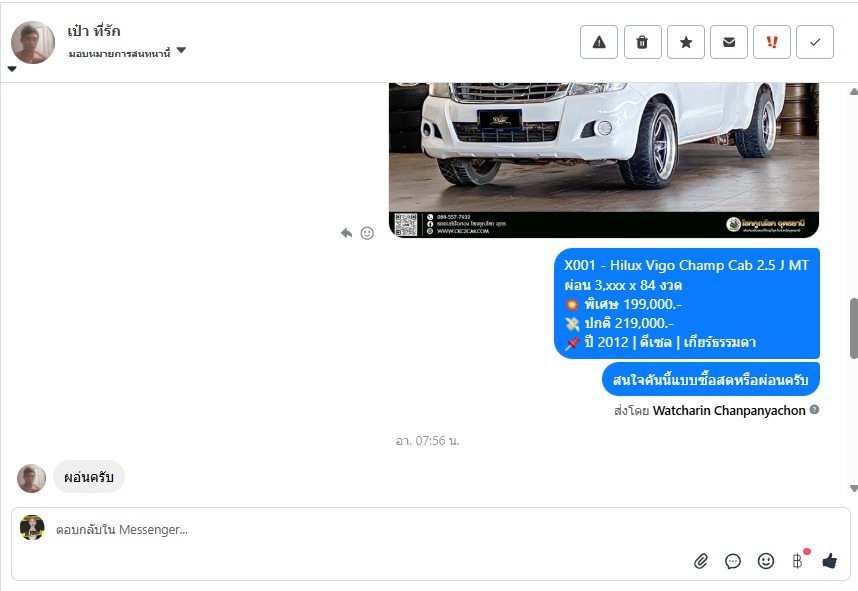Screen dimensions: 858x591
Task: Attach a file with the paperclip icon
Action: [x=701, y=561]
